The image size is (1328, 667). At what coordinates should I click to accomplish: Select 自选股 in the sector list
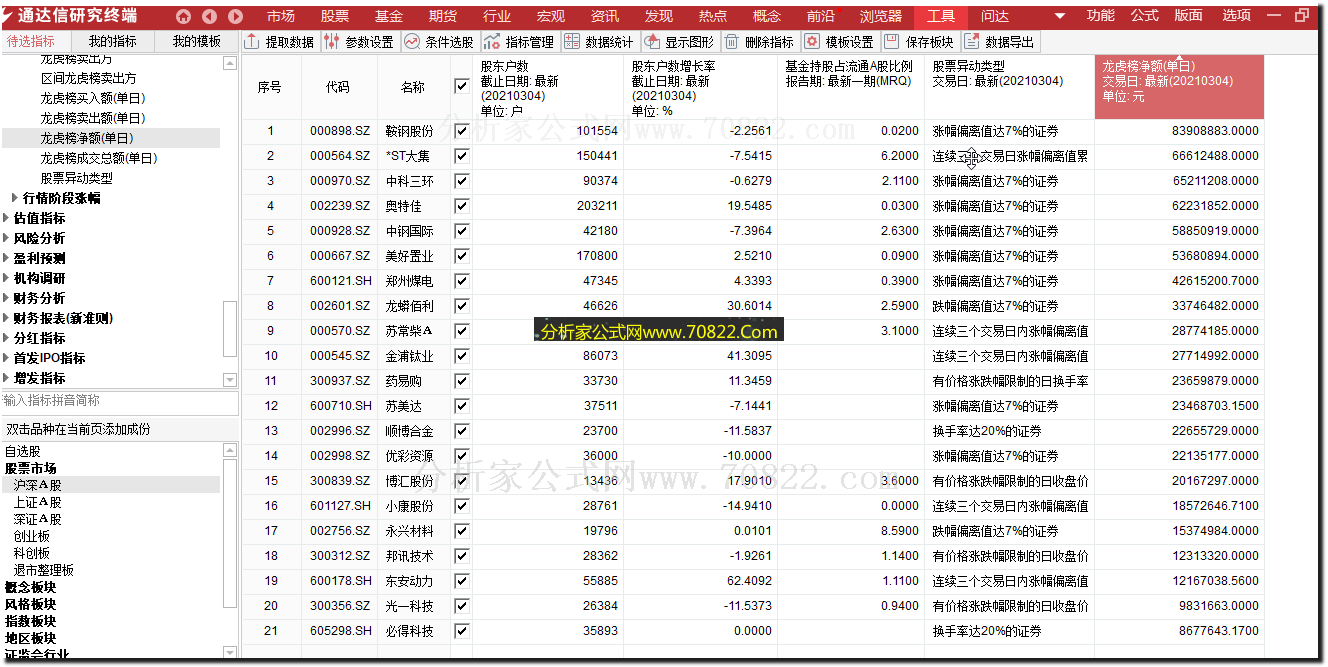(x=23, y=451)
